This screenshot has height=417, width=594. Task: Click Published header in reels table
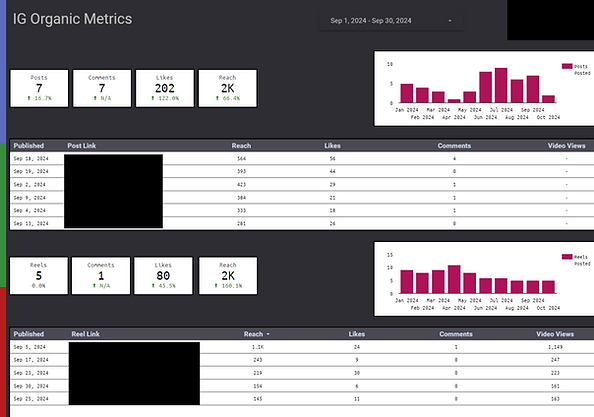(x=29, y=334)
